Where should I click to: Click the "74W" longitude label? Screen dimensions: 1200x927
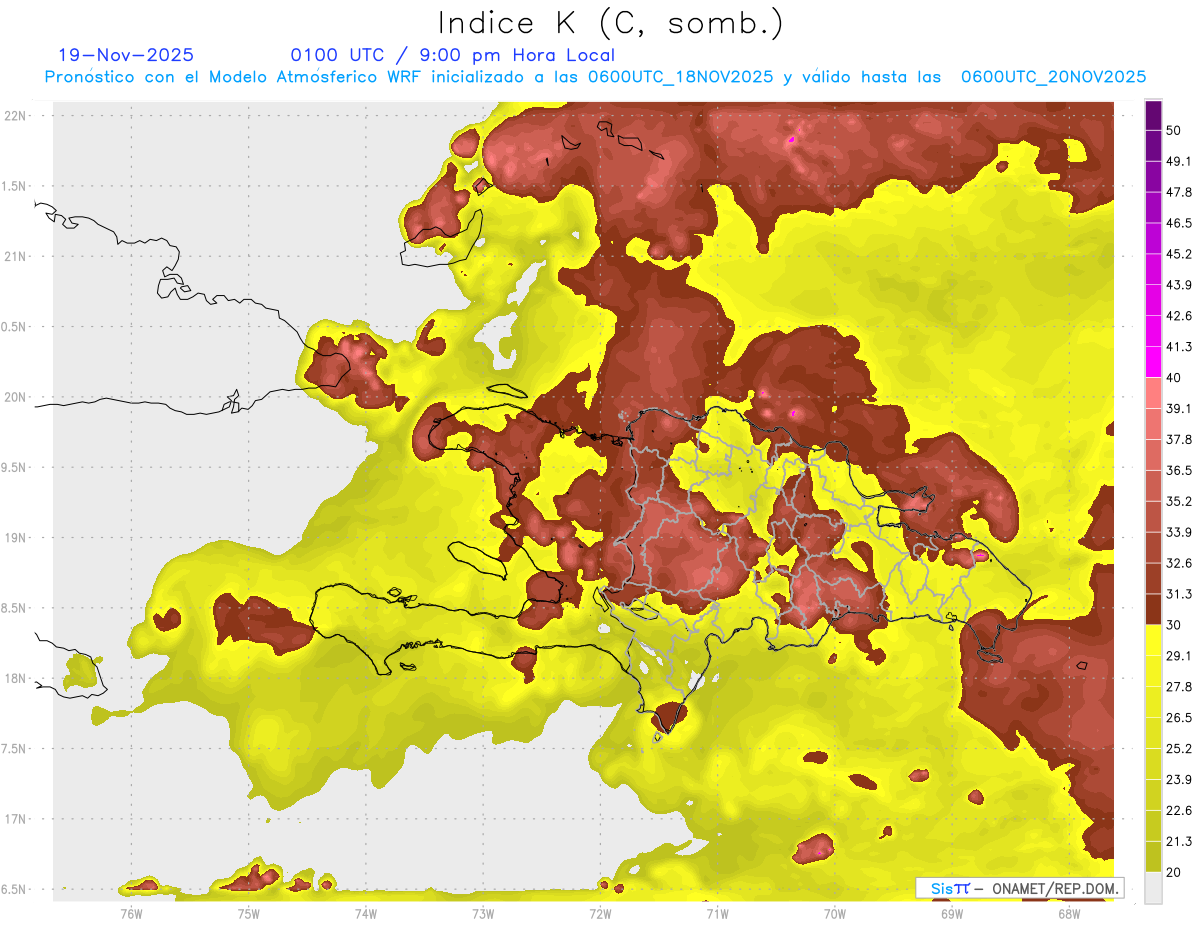(366, 912)
